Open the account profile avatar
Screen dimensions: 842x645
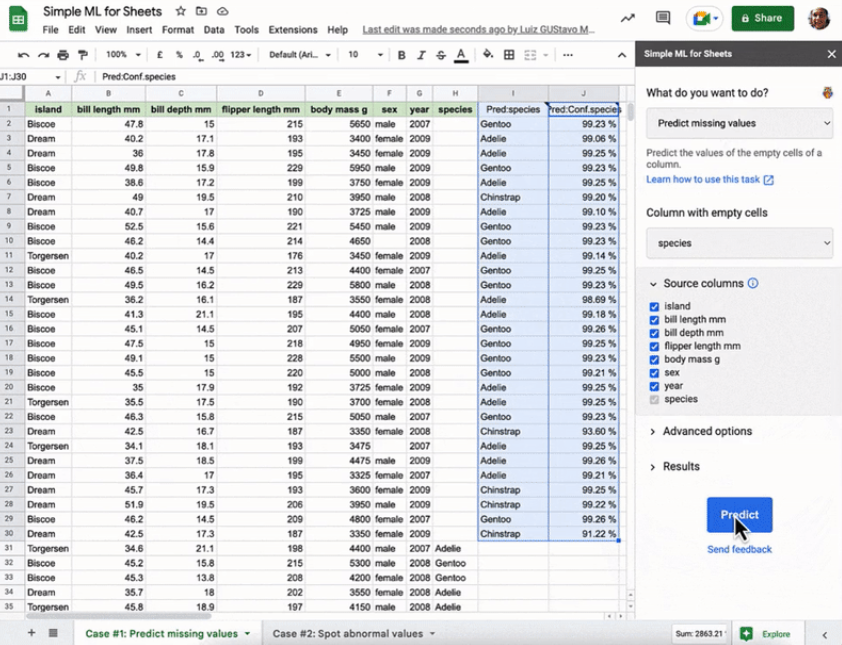tap(819, 18)
